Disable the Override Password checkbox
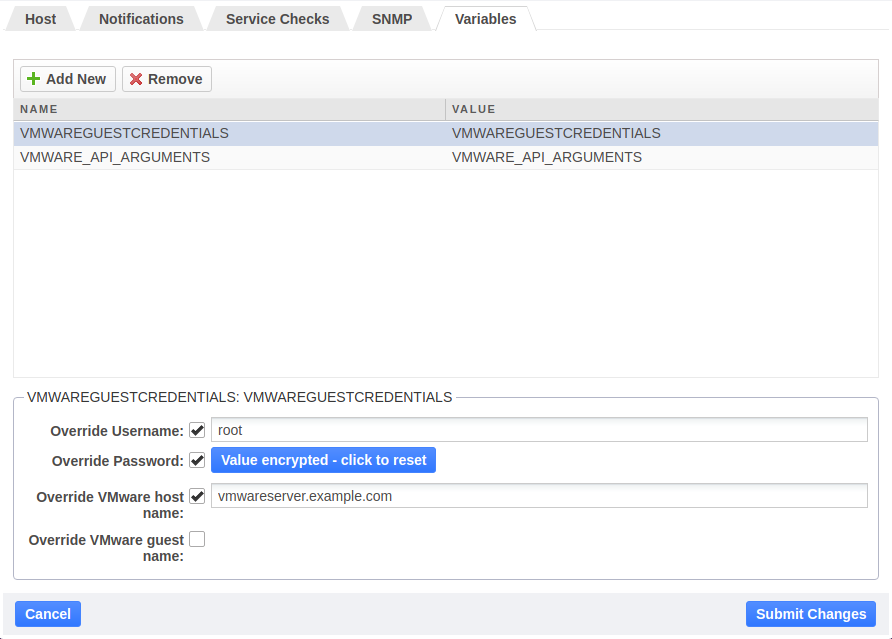Screen dimensions: 892x639 [x=197, y=460]
